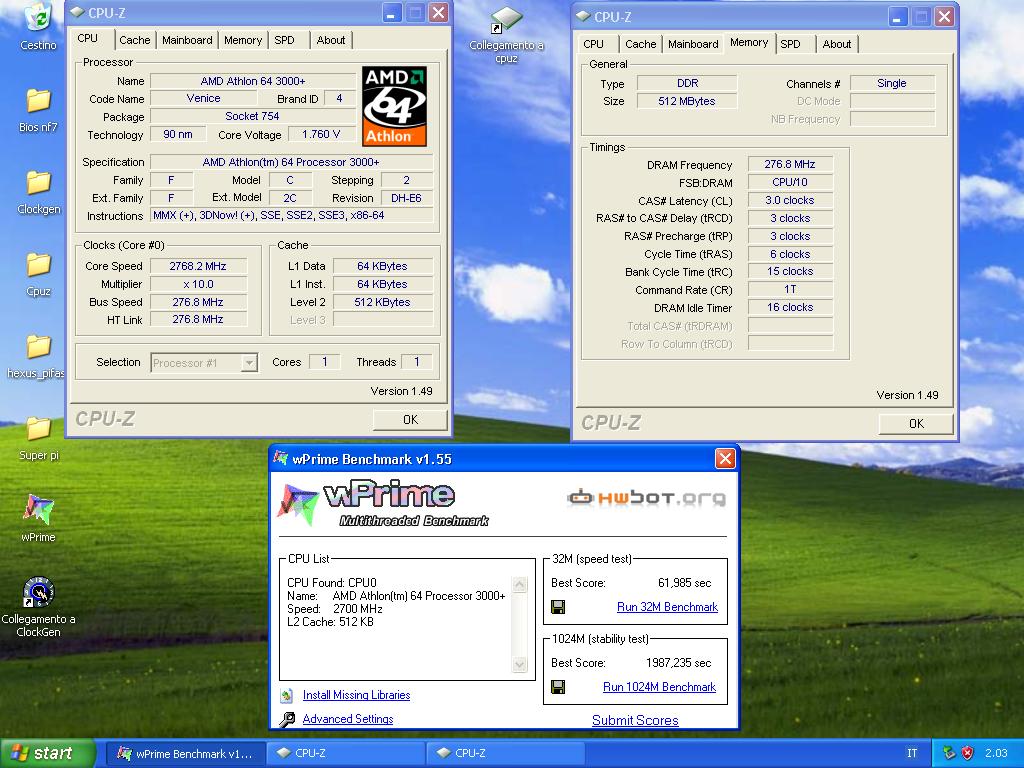
Task: Click the Size 512 MBytes value
Action: [x=686, y=101]
